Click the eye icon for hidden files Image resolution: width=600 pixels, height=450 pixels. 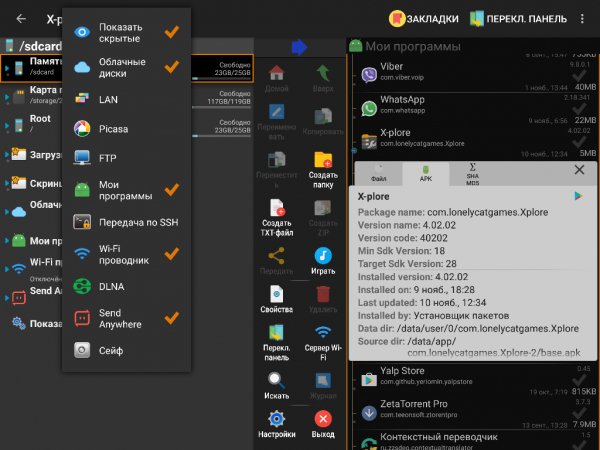click(82, 32)
